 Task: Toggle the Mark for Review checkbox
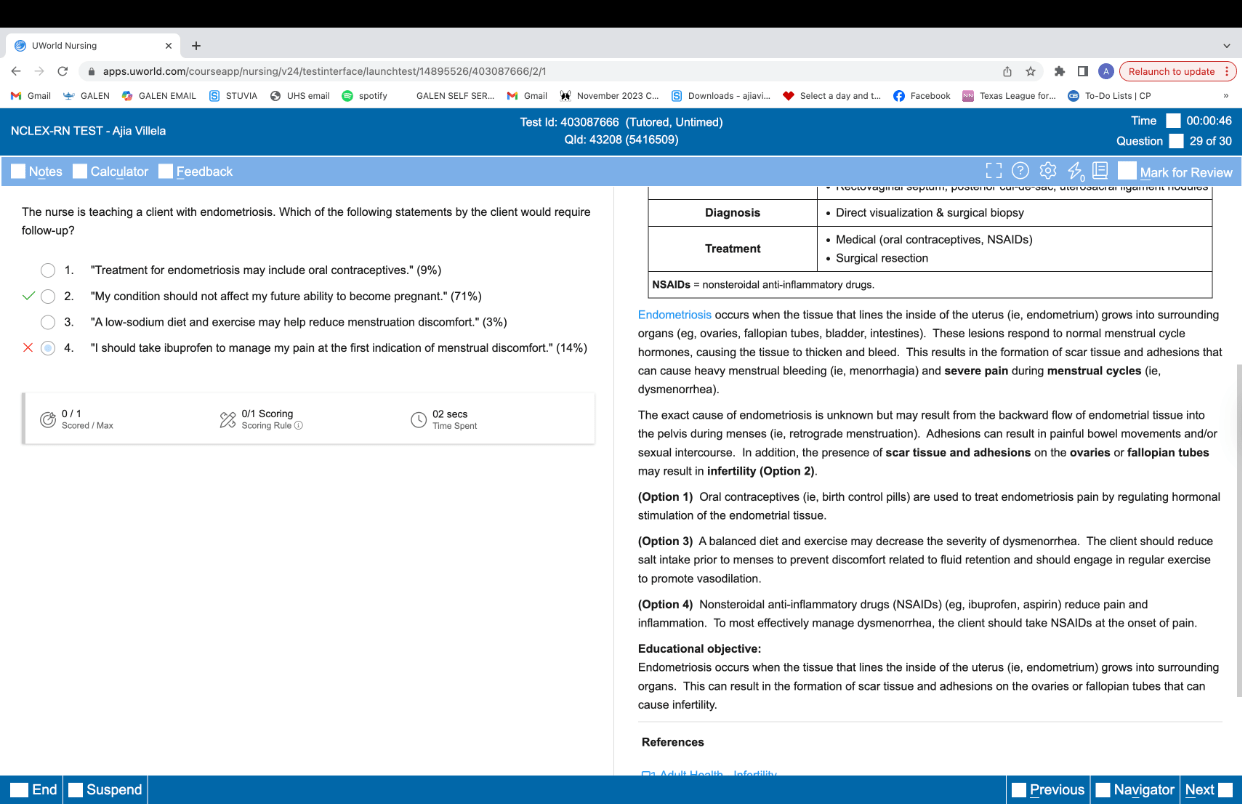[1127, 171]
